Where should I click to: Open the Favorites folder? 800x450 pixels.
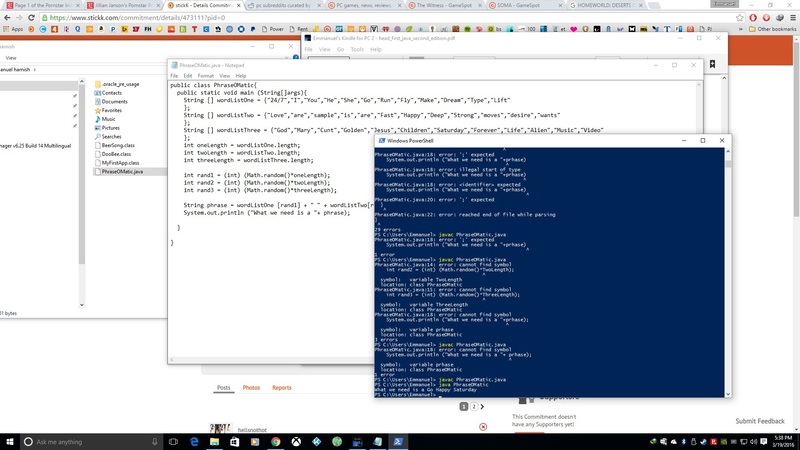pos(111,110)
